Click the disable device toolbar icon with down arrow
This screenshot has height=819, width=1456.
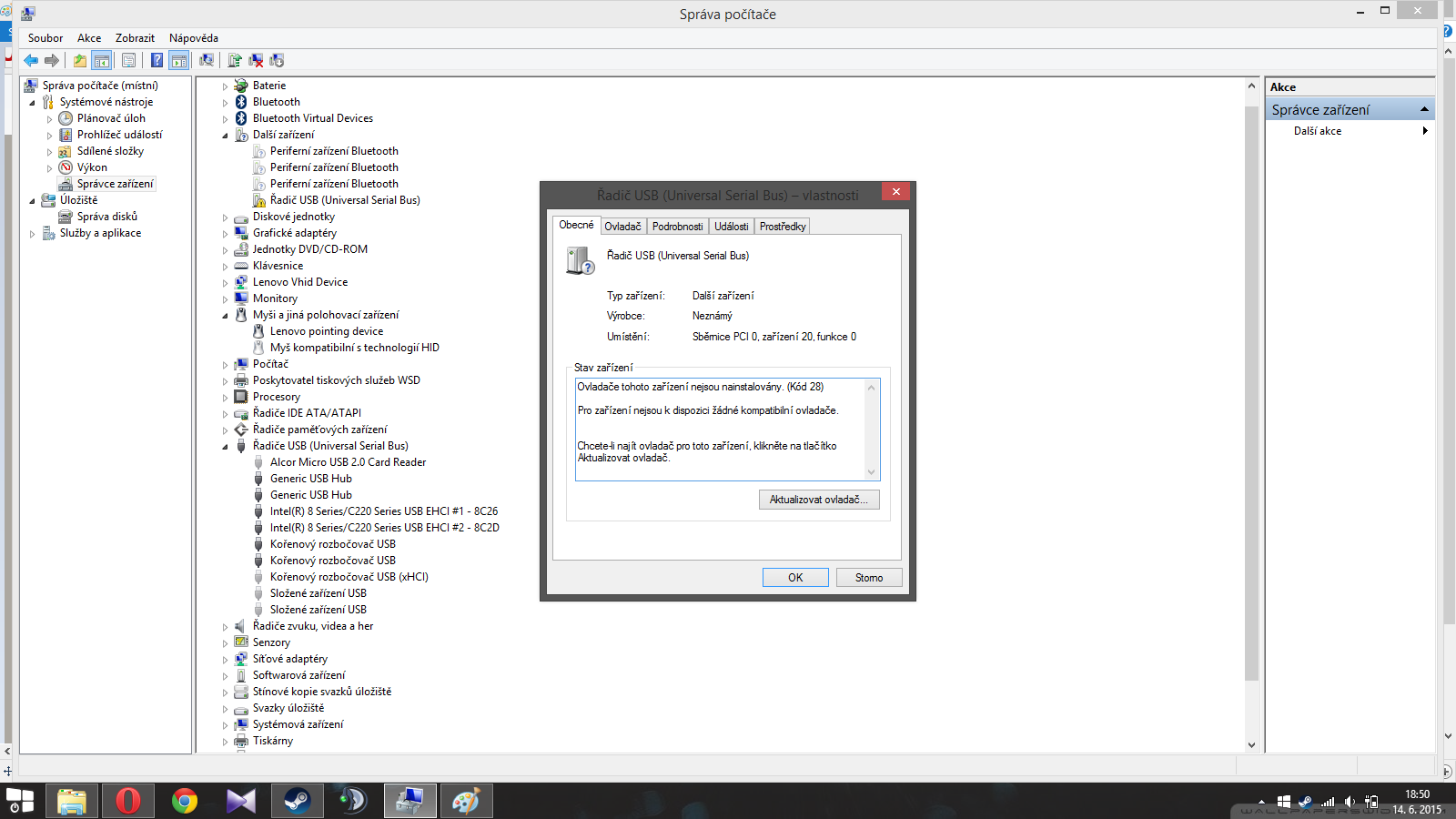click(x=277, y=60)
